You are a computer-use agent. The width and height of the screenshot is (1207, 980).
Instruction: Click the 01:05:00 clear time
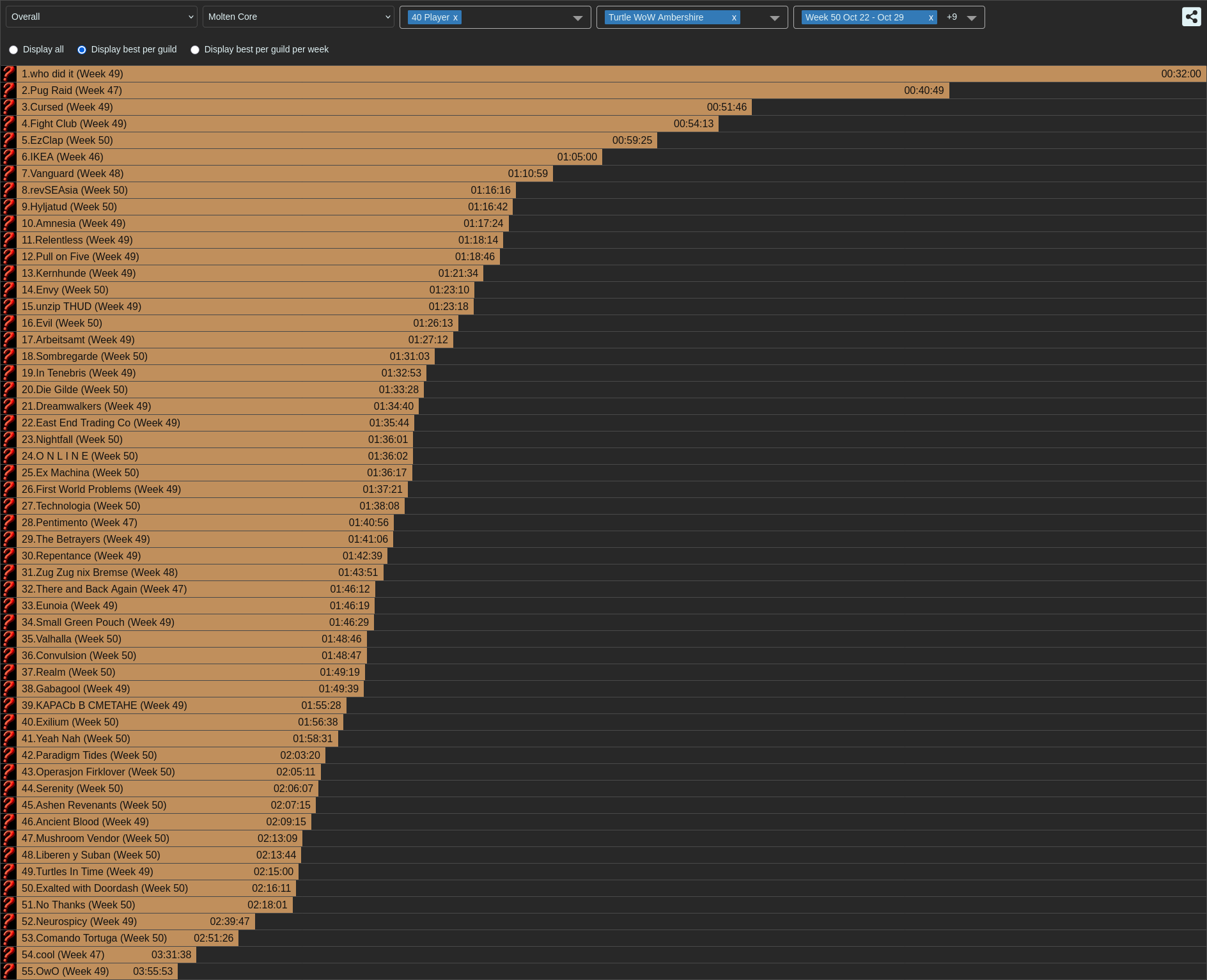577,157
